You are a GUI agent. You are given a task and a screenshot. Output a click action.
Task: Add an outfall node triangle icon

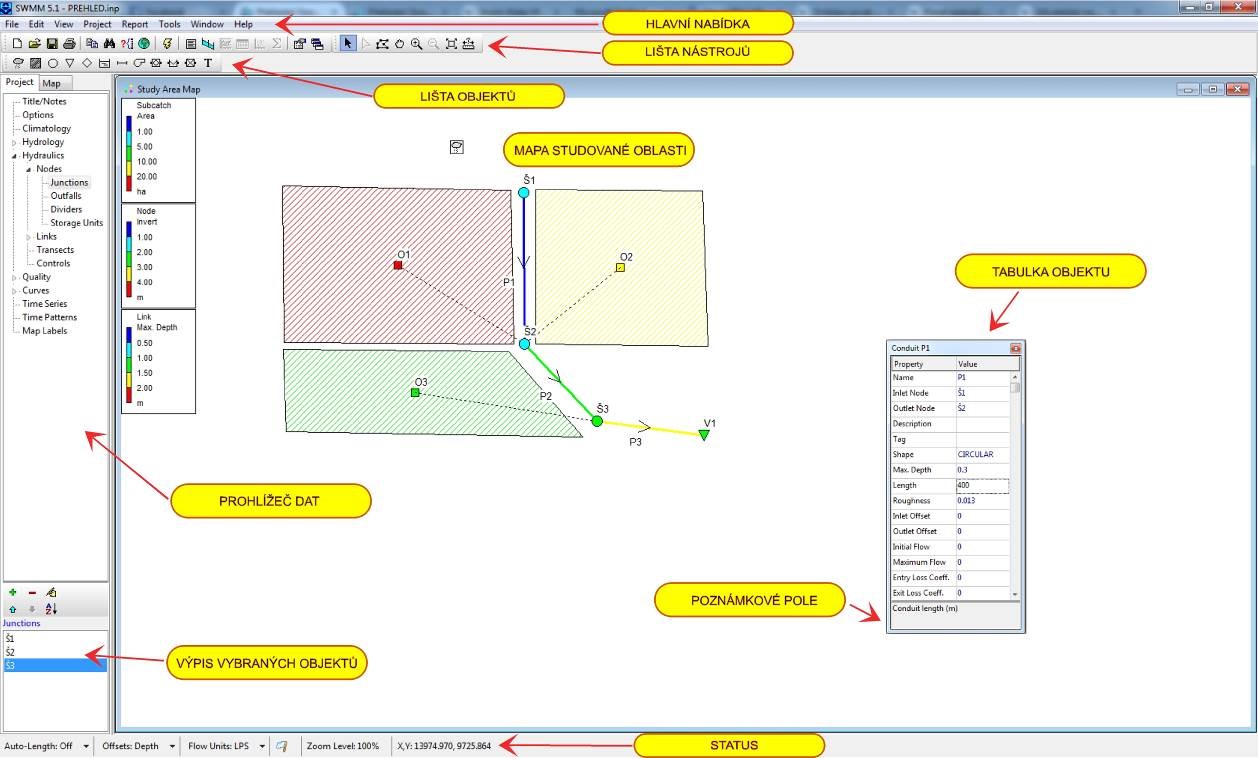[70, 63]
